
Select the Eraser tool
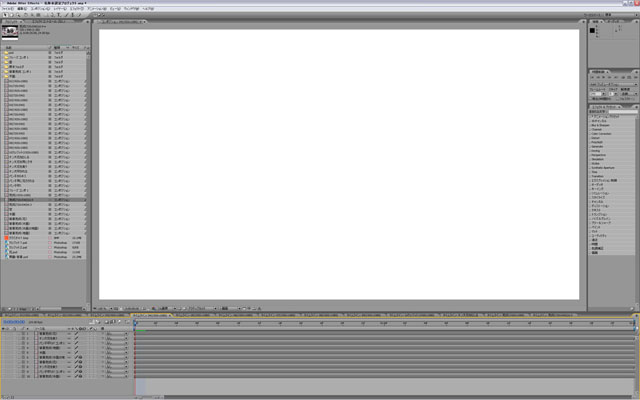coord(79,15)
